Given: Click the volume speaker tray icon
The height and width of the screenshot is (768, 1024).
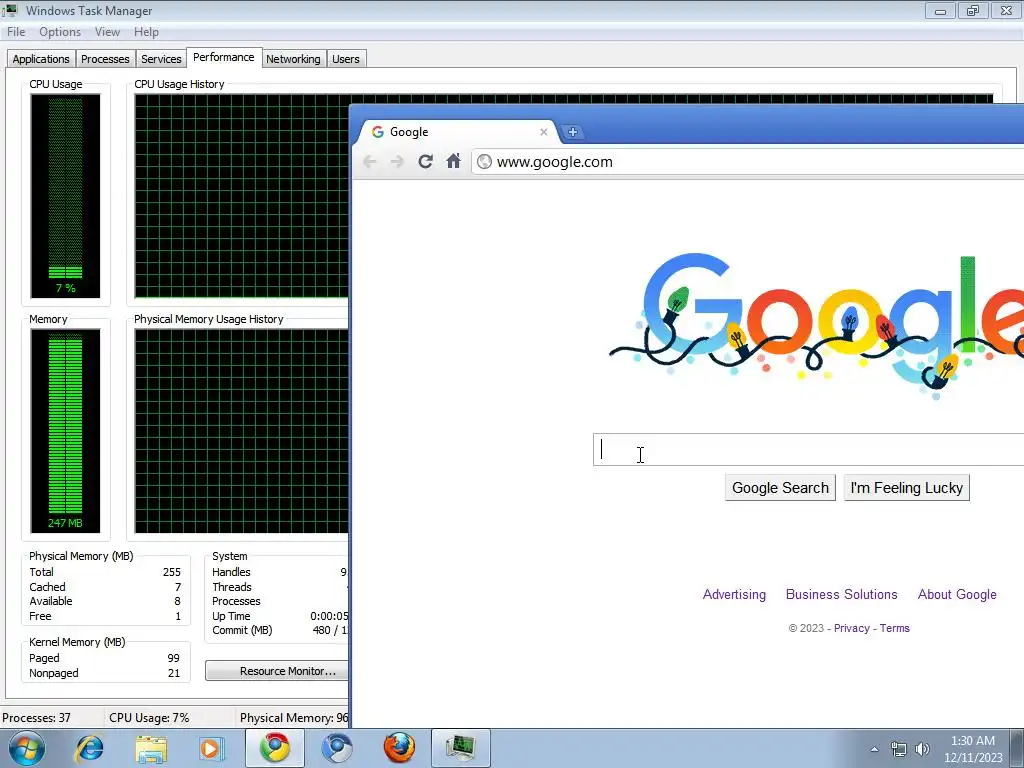Looking at the screenshot, I should pos(922,749).
